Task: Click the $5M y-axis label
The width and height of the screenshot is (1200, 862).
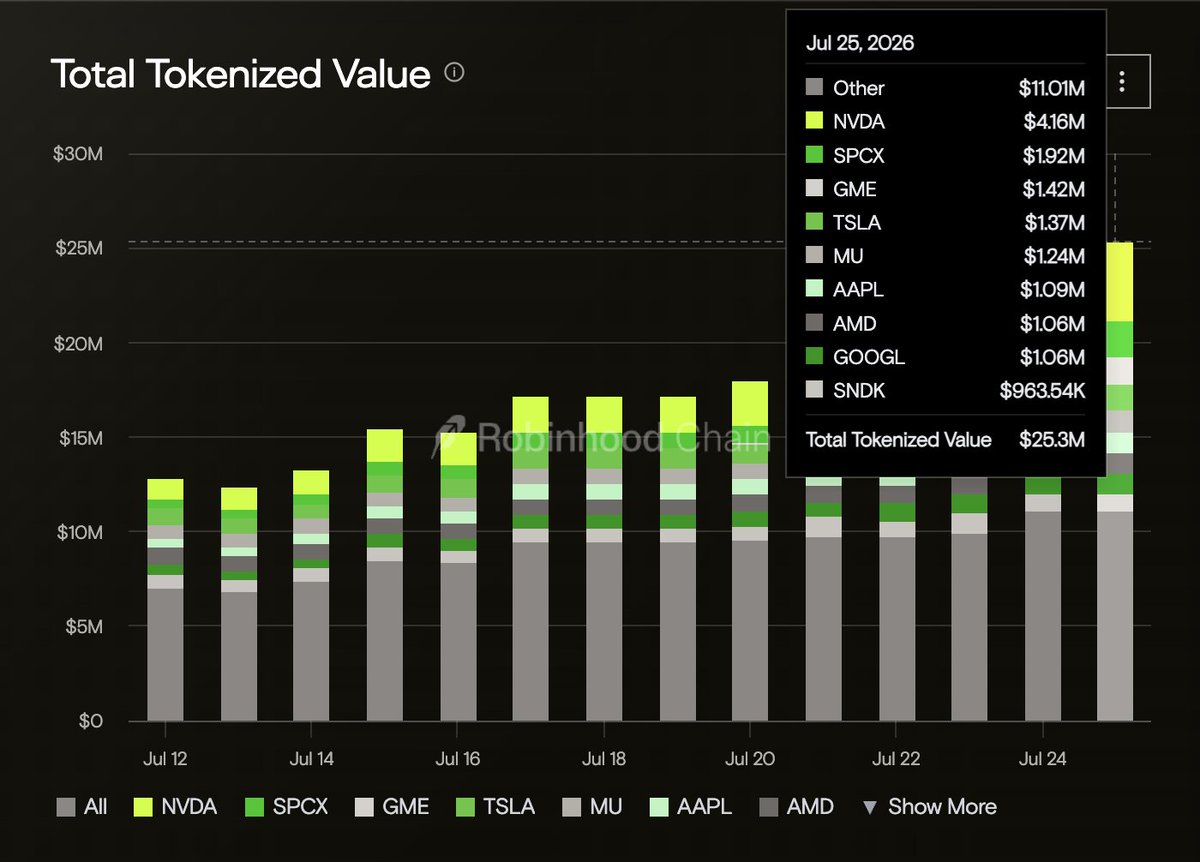Action: [85, 626]
